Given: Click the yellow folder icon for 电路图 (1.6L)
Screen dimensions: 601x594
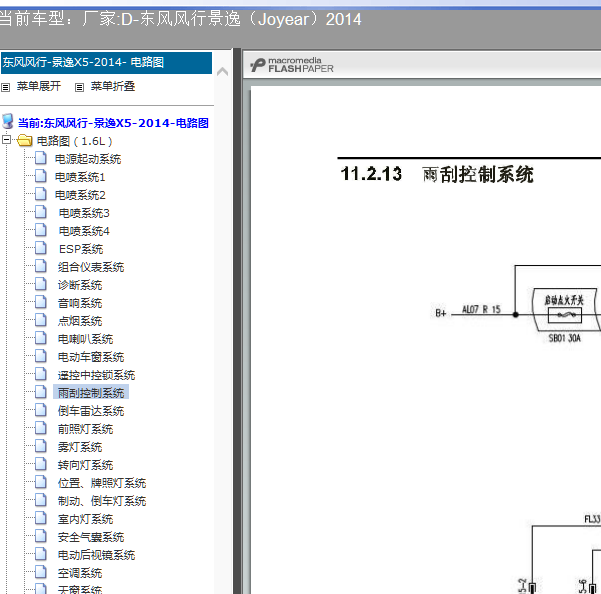Looking at the screenshot, I should pos(25,140).
